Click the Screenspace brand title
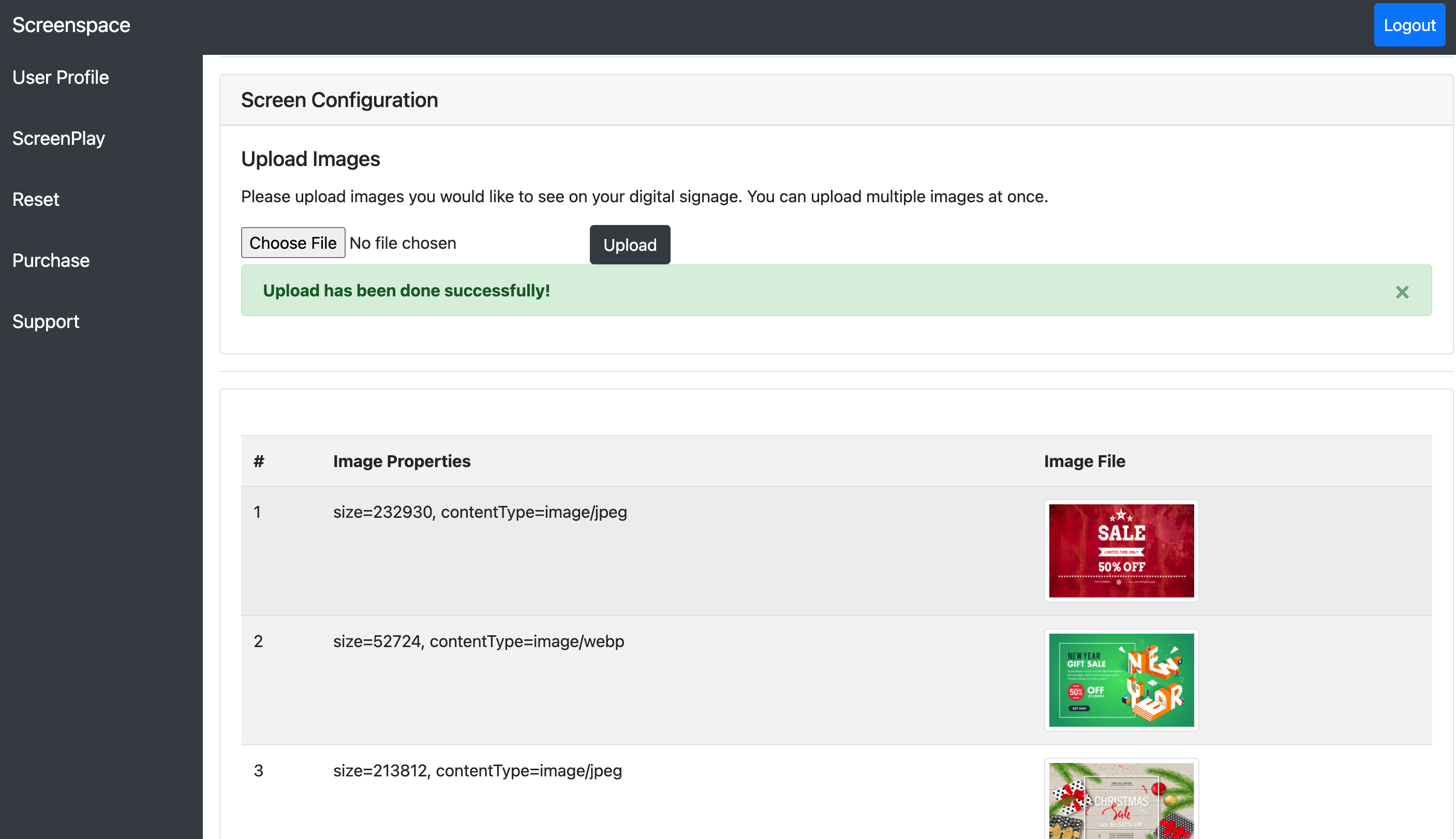The height and width of the screenshot is (839, 1456). (71, 25)
